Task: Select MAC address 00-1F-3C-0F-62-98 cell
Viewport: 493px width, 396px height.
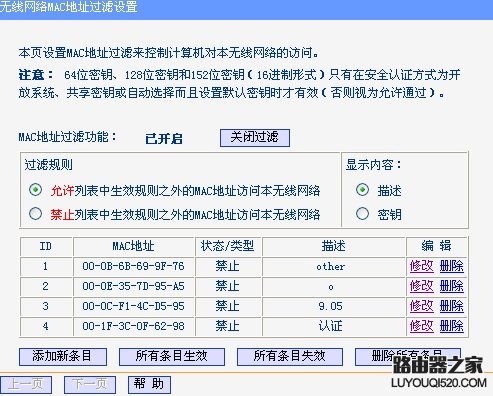Action: click(133, 326)
